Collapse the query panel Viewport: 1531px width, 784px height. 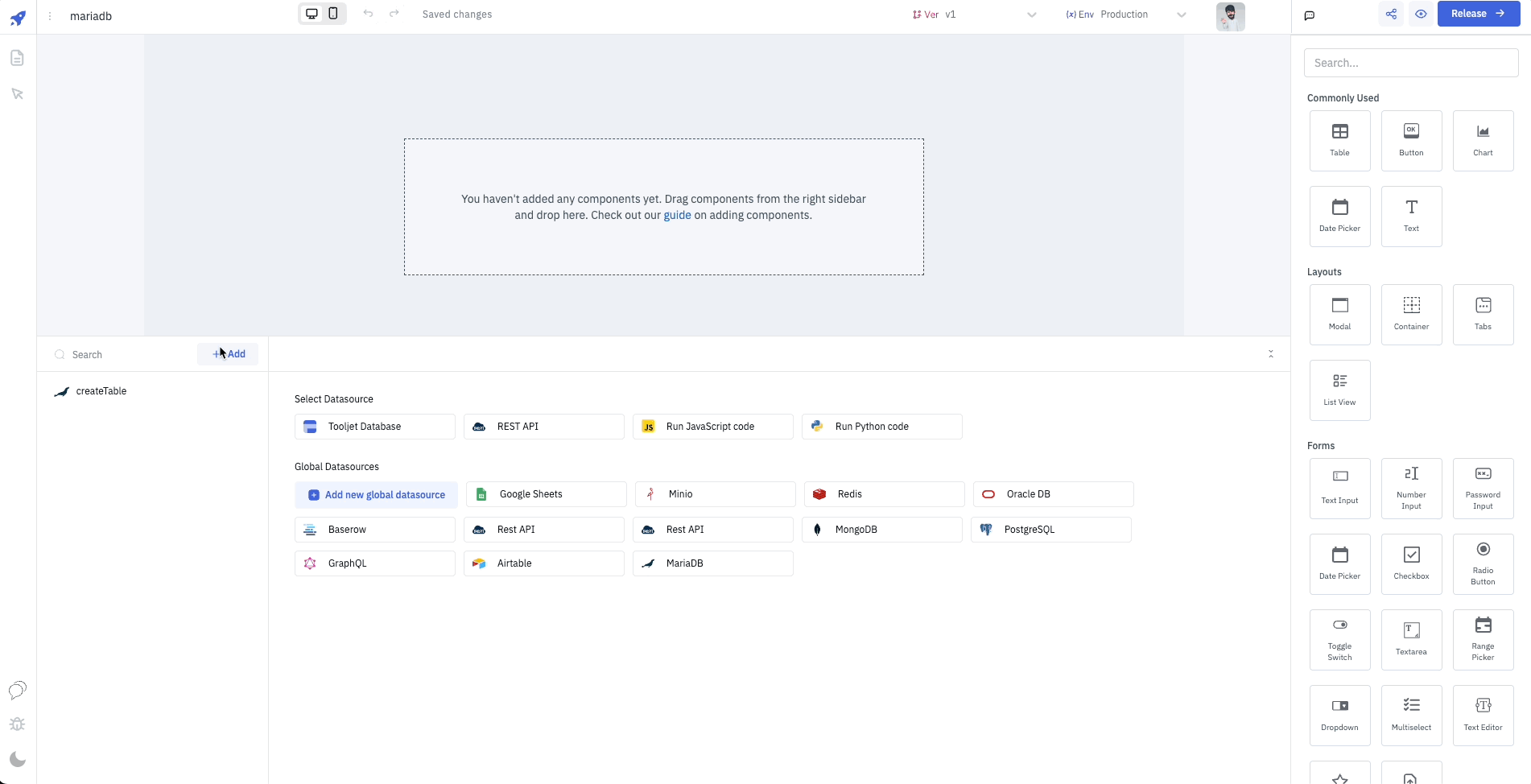(1271, 354)
